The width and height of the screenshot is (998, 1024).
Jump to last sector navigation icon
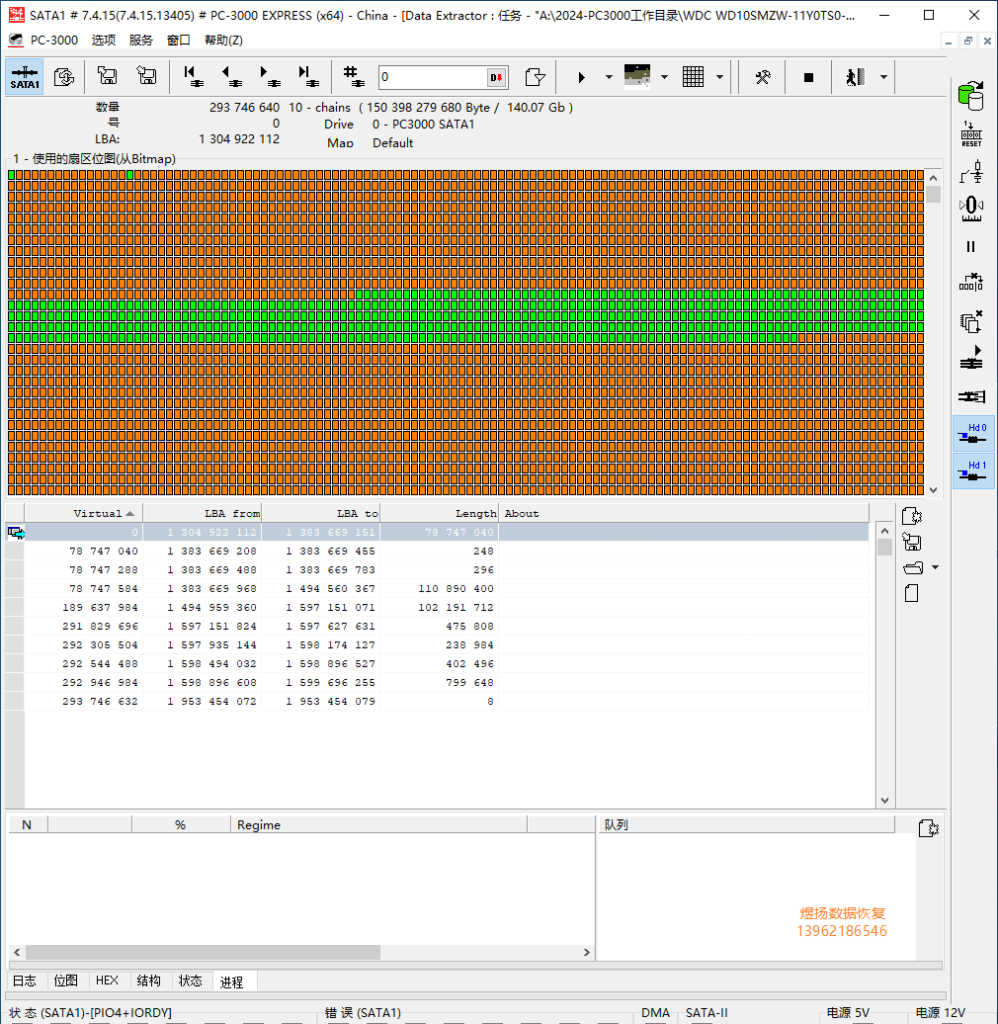tap(307, 77)
